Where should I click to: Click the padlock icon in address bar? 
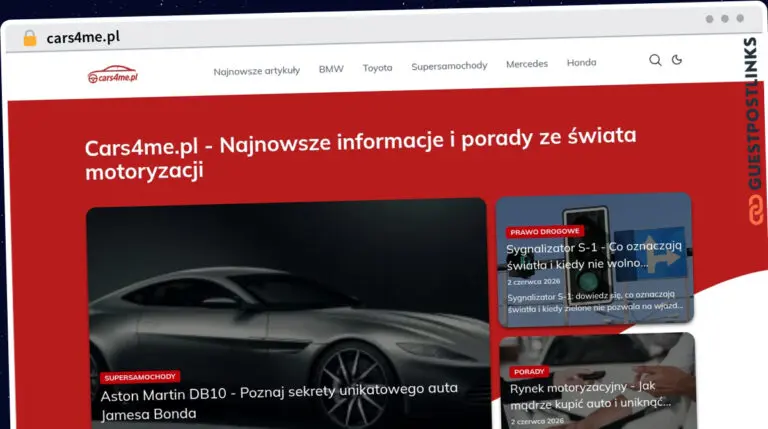coord(30,38)
